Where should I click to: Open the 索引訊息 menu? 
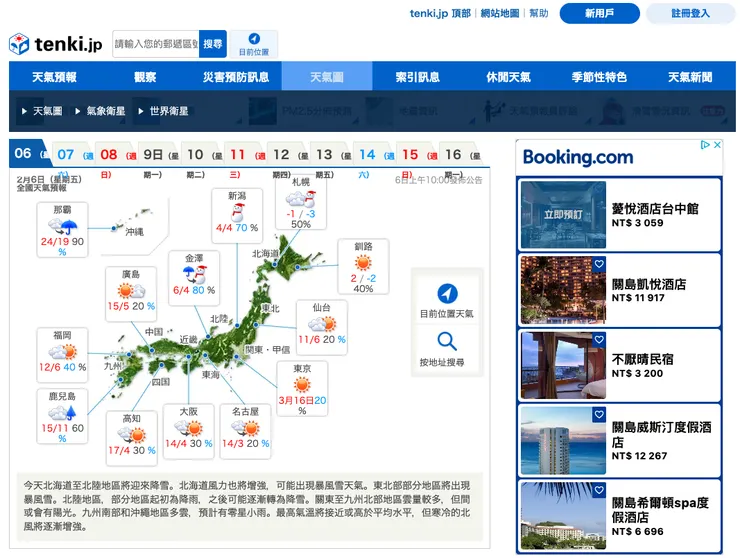click(418, 76)
